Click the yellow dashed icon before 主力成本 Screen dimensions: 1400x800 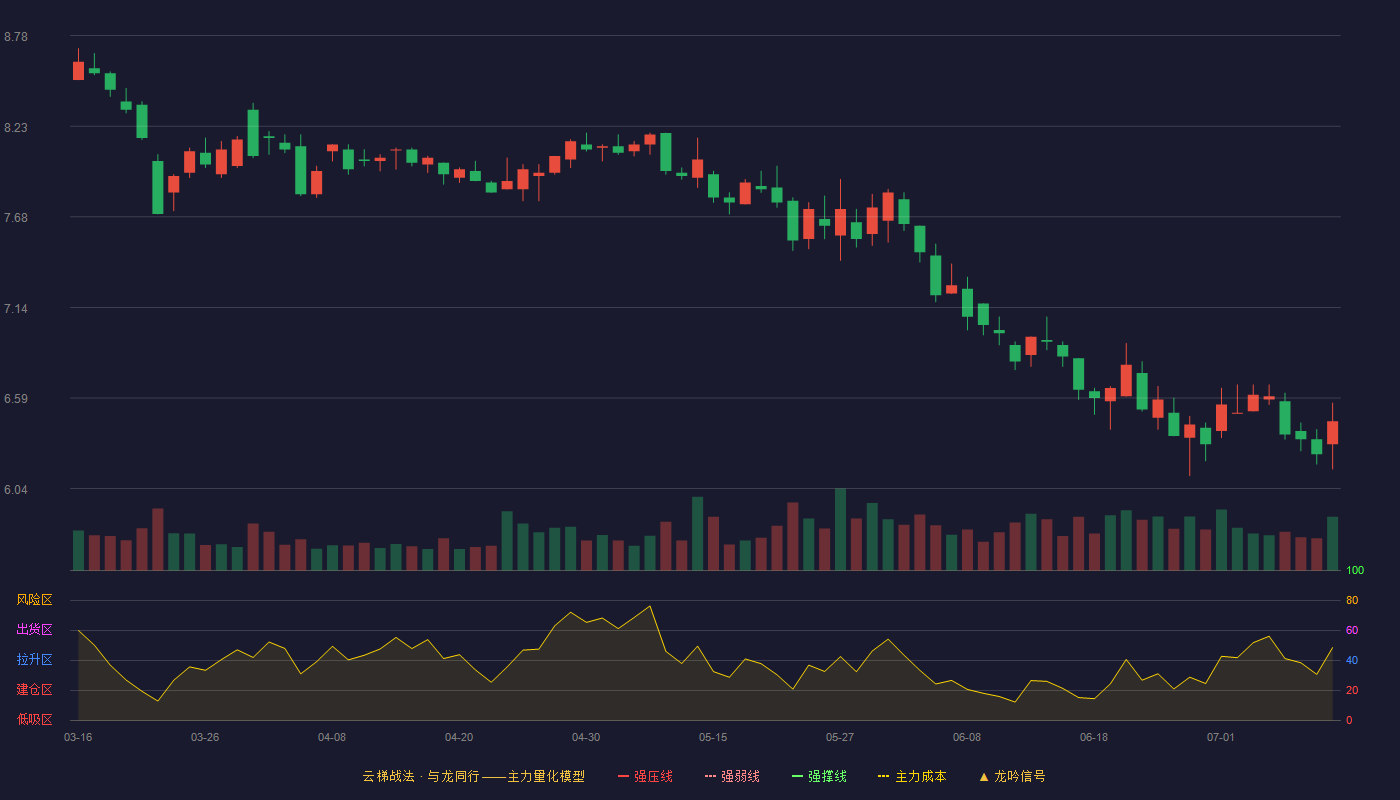pyautogui.click(x=883, y=776)
